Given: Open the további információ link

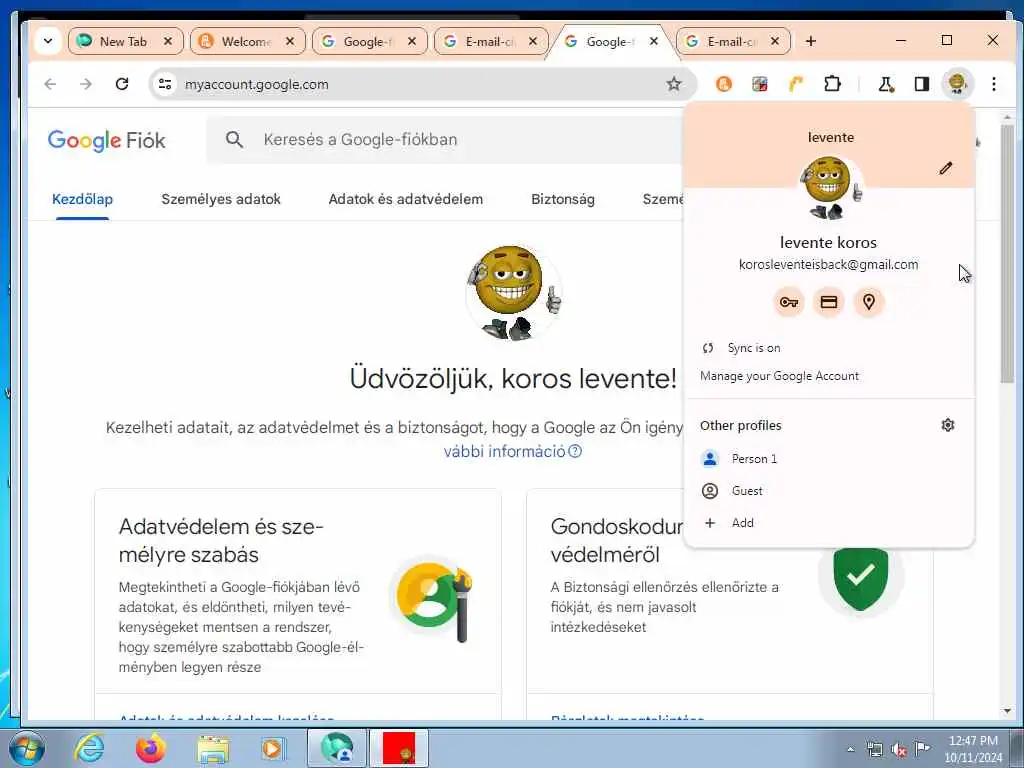Looking at the screenshot, I should coord(512,451).
